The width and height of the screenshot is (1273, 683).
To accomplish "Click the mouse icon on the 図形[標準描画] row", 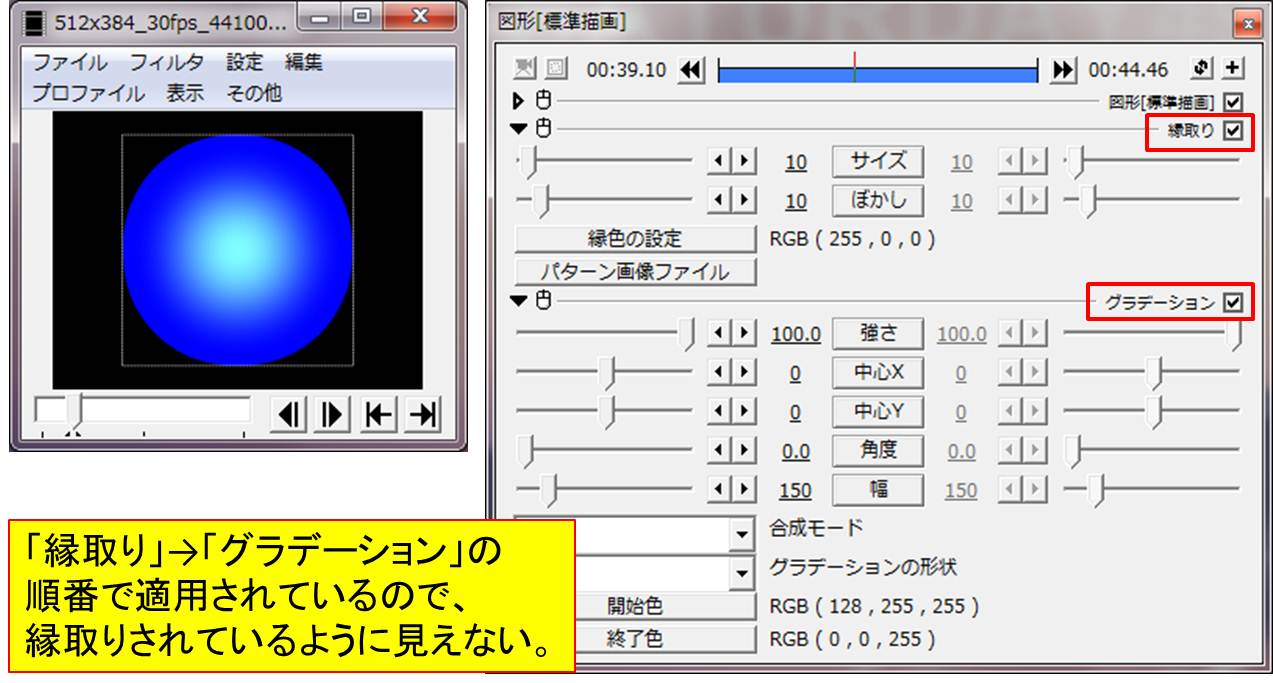I will tap(543, 100).
